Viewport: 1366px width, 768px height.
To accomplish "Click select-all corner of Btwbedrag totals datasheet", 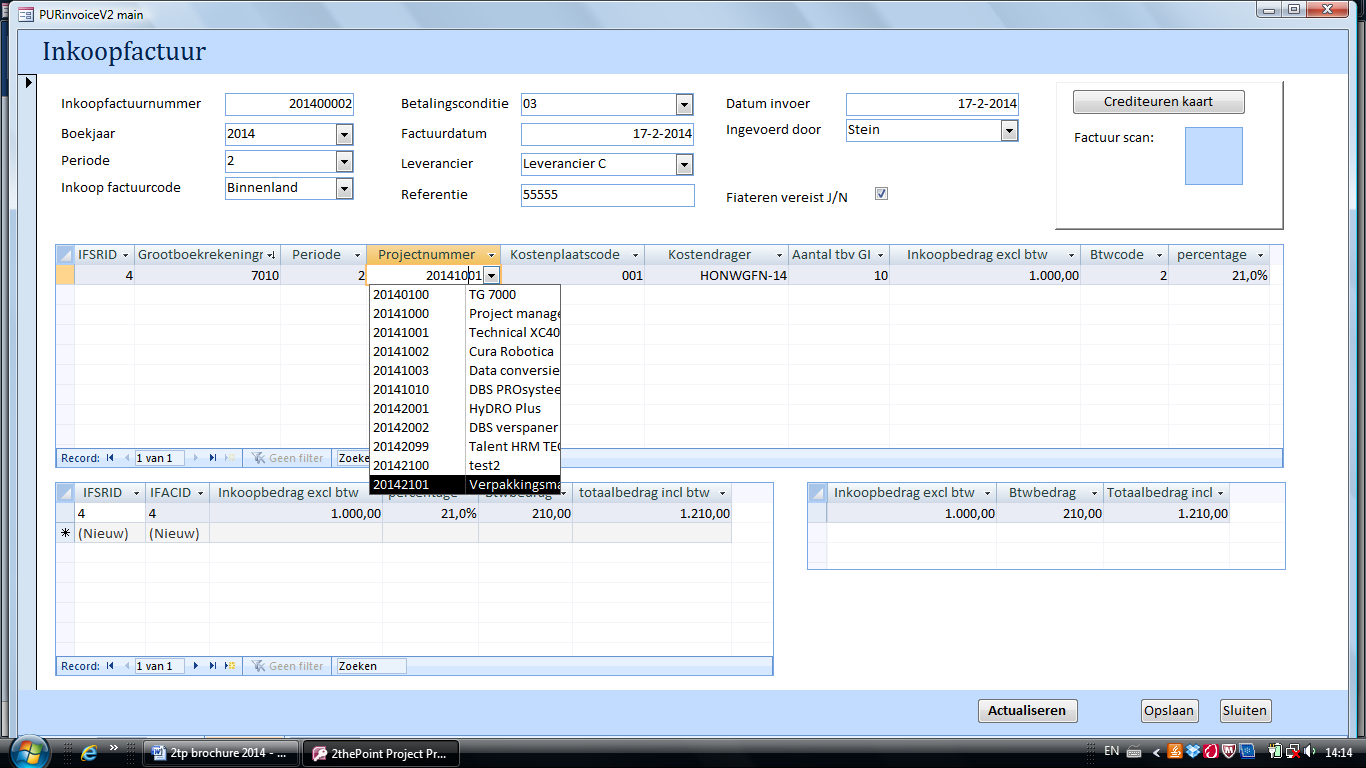I will click(817, 493).
